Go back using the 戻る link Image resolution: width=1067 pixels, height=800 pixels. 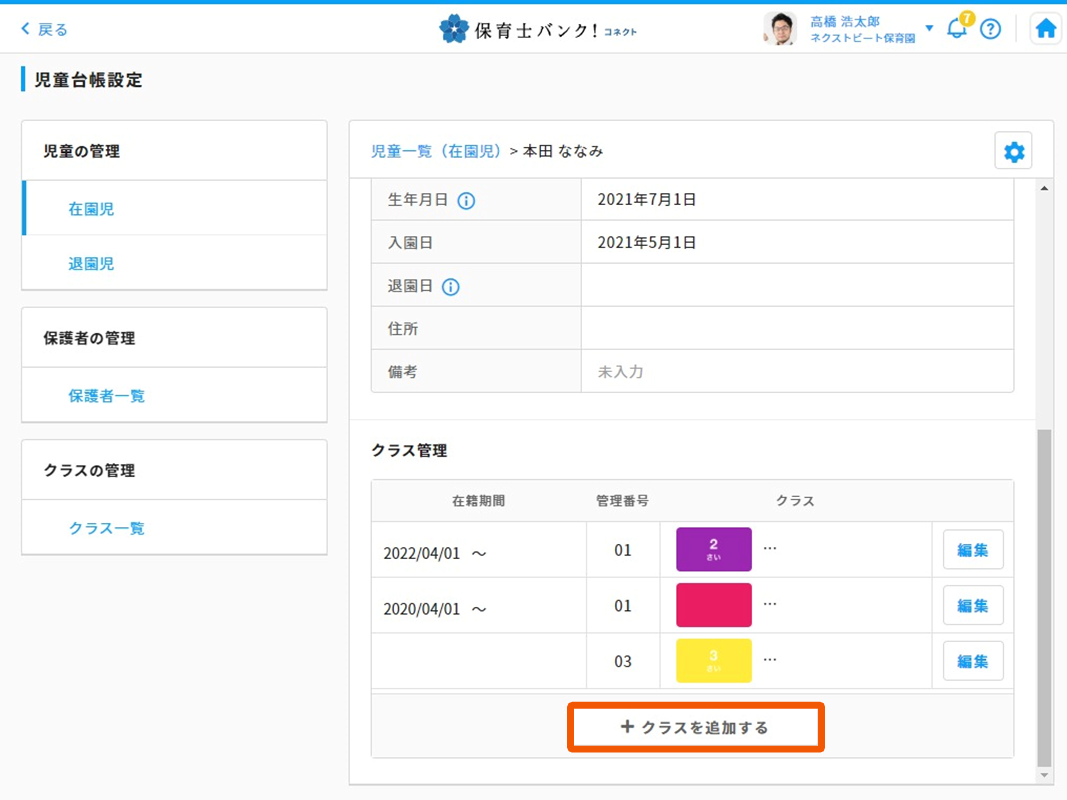coord(45,29)
